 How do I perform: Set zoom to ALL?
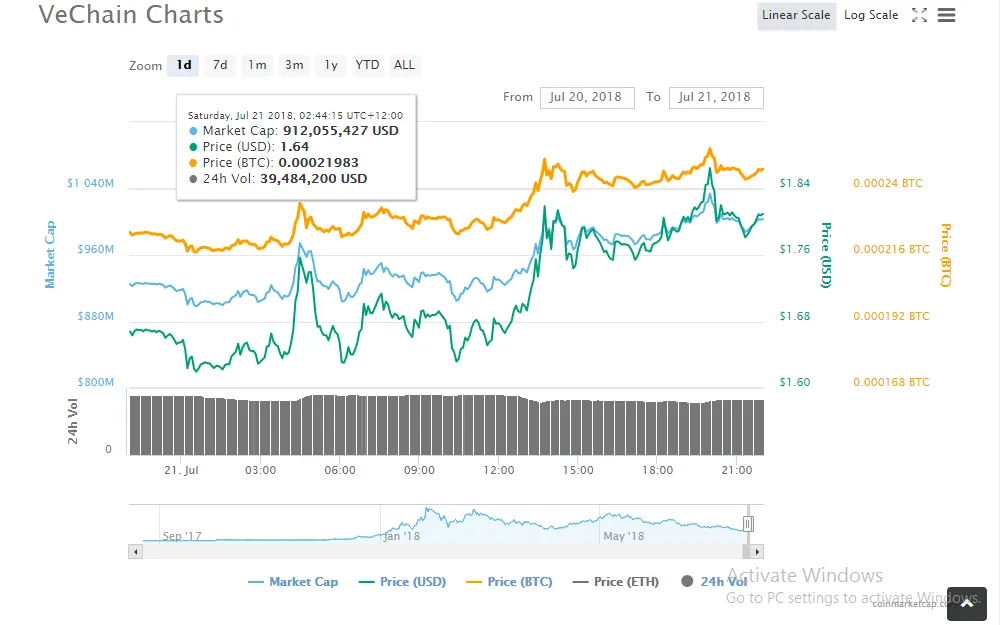click(x=404, y=65)
